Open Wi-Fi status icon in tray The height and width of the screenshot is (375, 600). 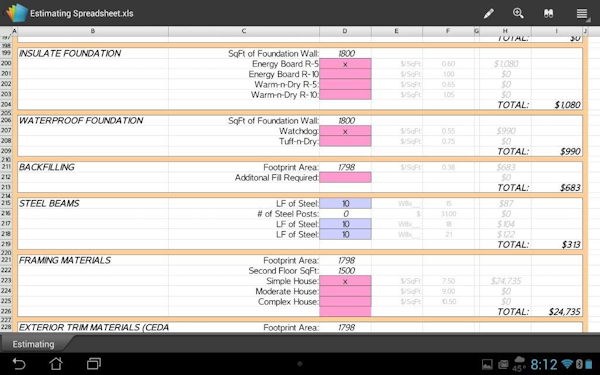point(567,364)
